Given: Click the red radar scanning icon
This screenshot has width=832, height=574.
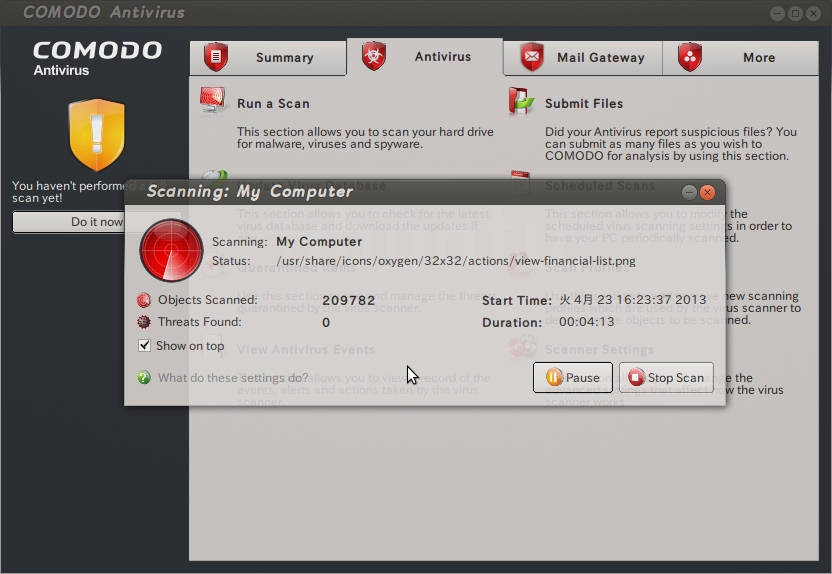Looking at the screenshot, I should click(x=171, y=250).
